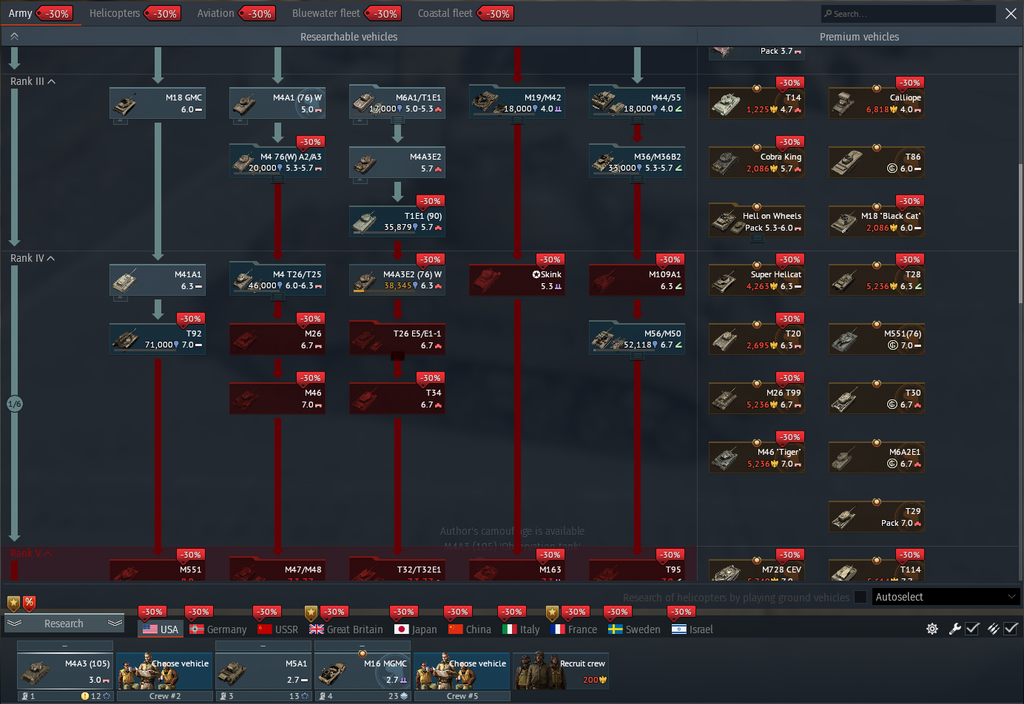The width and height of the screenshot is (1024, 704).
Task: Open the Autoselect dropdown
Action: (946, 597)
